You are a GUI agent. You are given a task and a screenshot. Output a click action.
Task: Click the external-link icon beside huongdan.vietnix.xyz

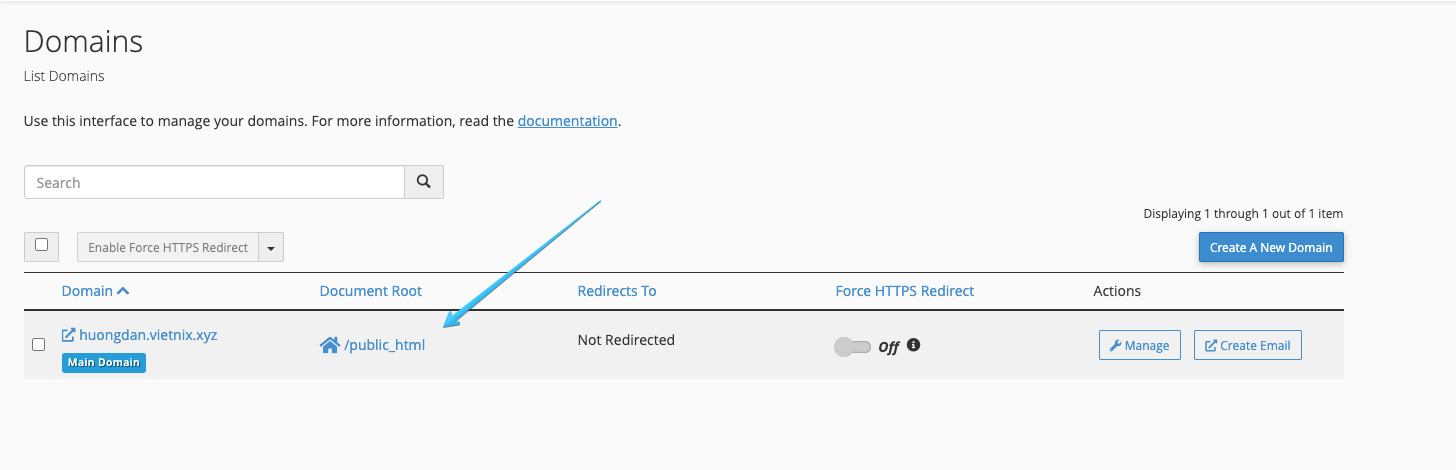click(x=69, y=335)
